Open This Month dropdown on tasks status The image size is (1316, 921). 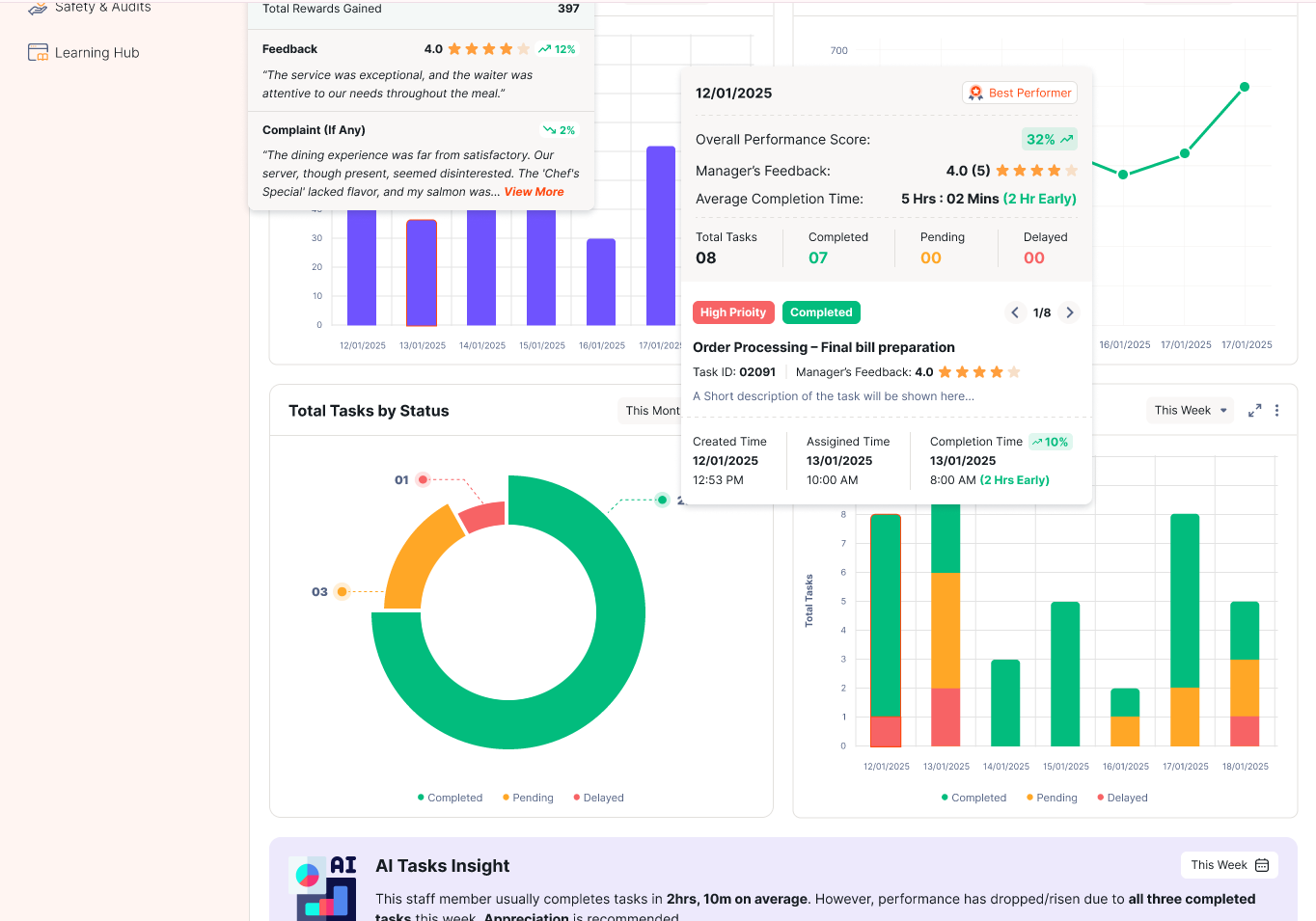point(651,411)
